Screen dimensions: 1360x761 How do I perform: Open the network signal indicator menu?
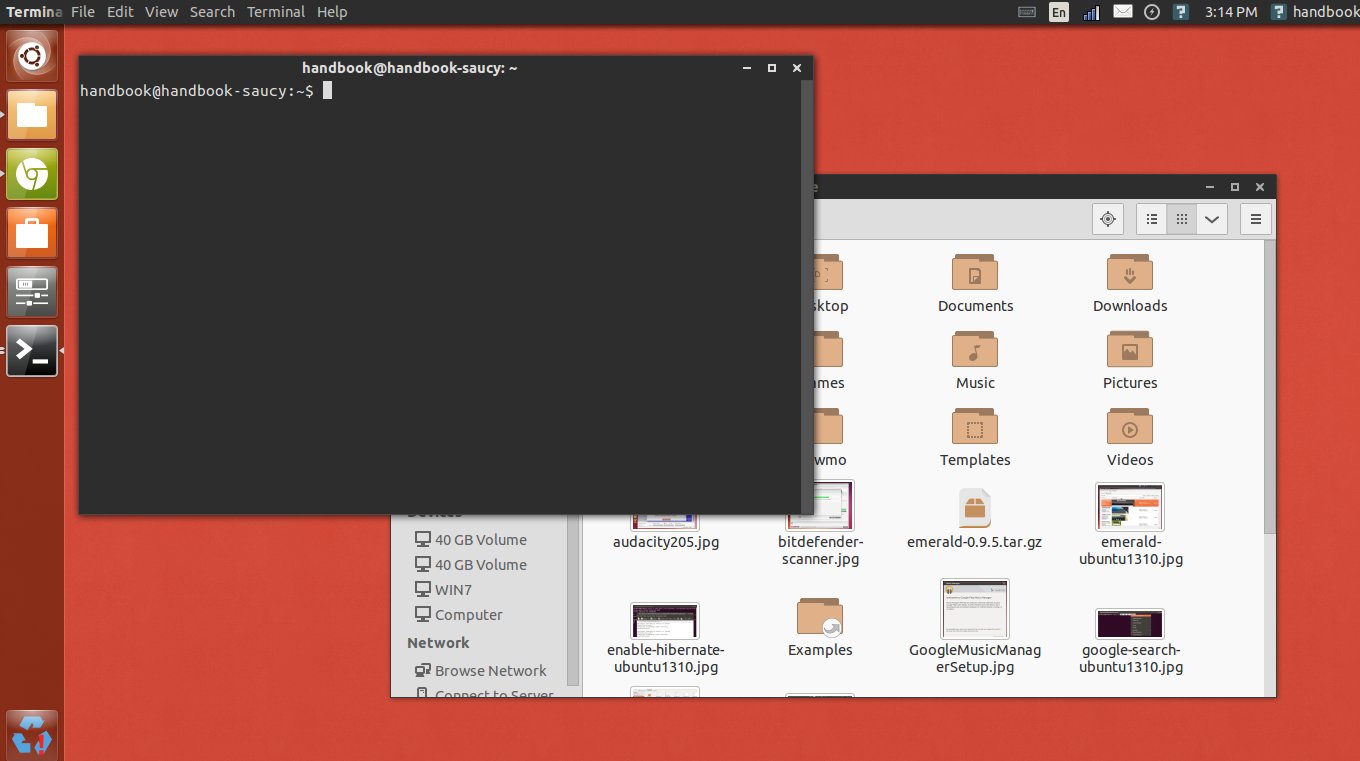(1091, 12)
